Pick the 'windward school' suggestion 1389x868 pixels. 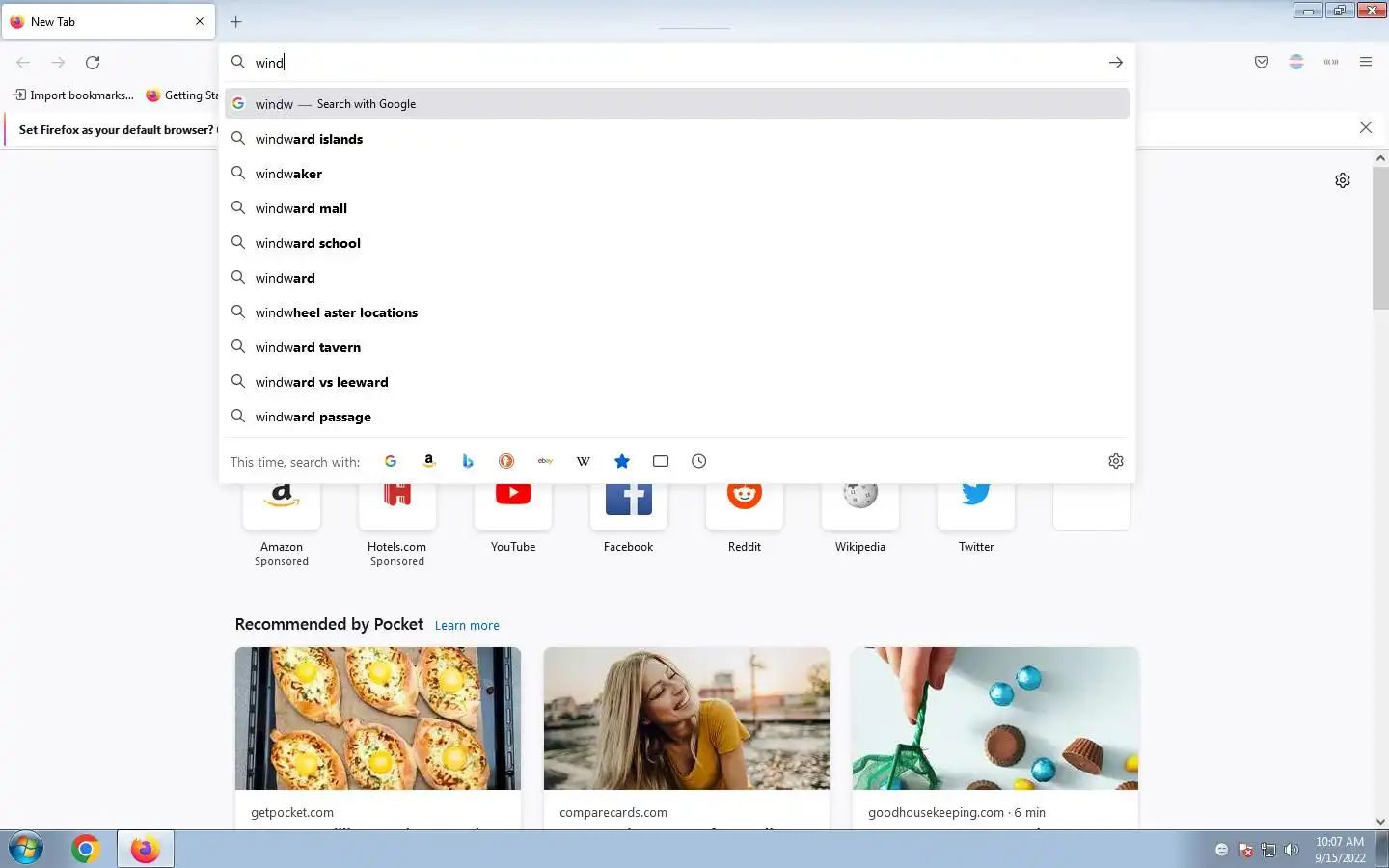click(677, 243)
